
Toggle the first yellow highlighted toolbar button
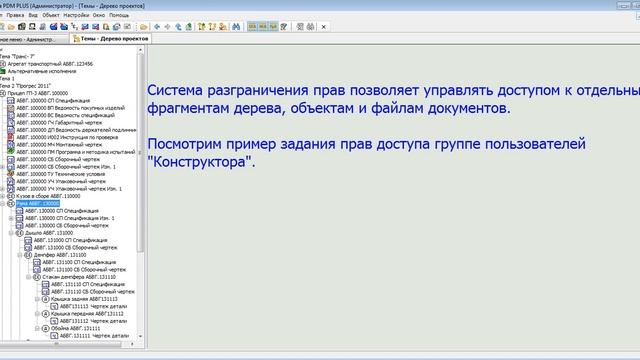[x=252, y=27]
